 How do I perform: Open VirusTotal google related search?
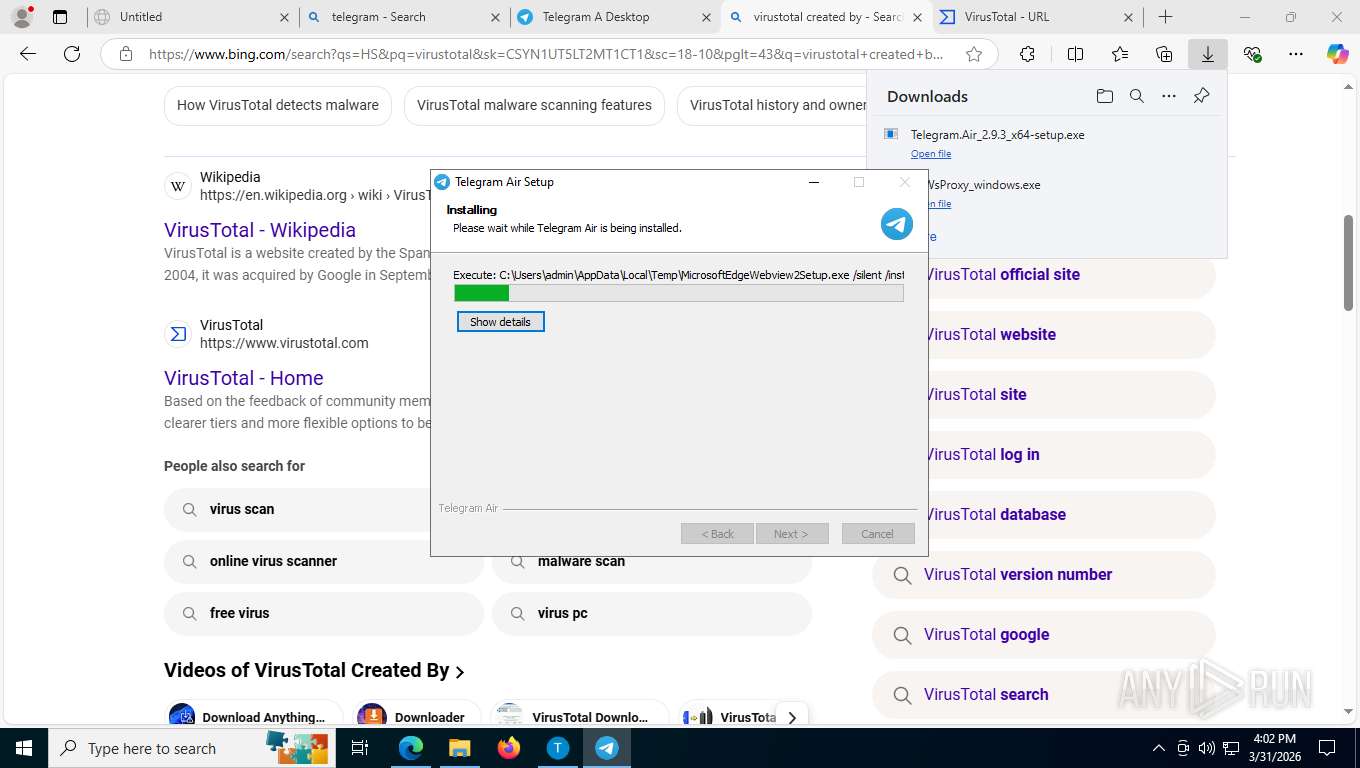[x=1044, y=634]
